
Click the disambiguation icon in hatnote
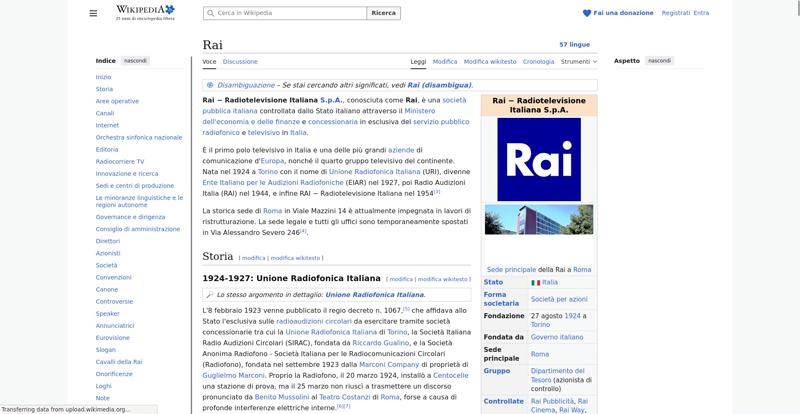coord(210,85)
